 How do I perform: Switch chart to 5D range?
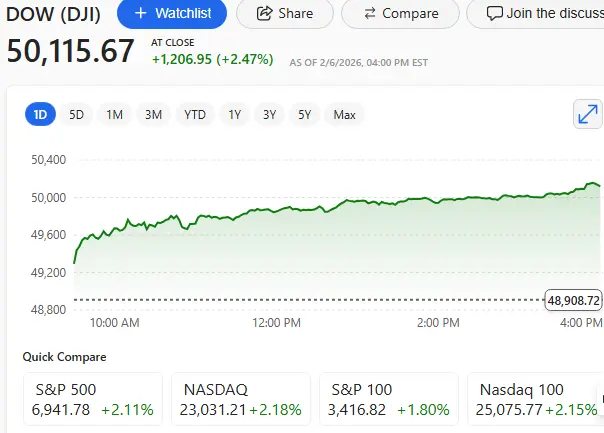click(77, 114)
